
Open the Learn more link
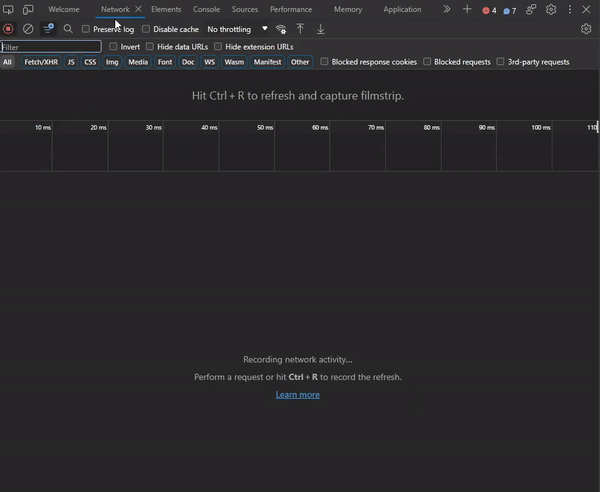298,394
